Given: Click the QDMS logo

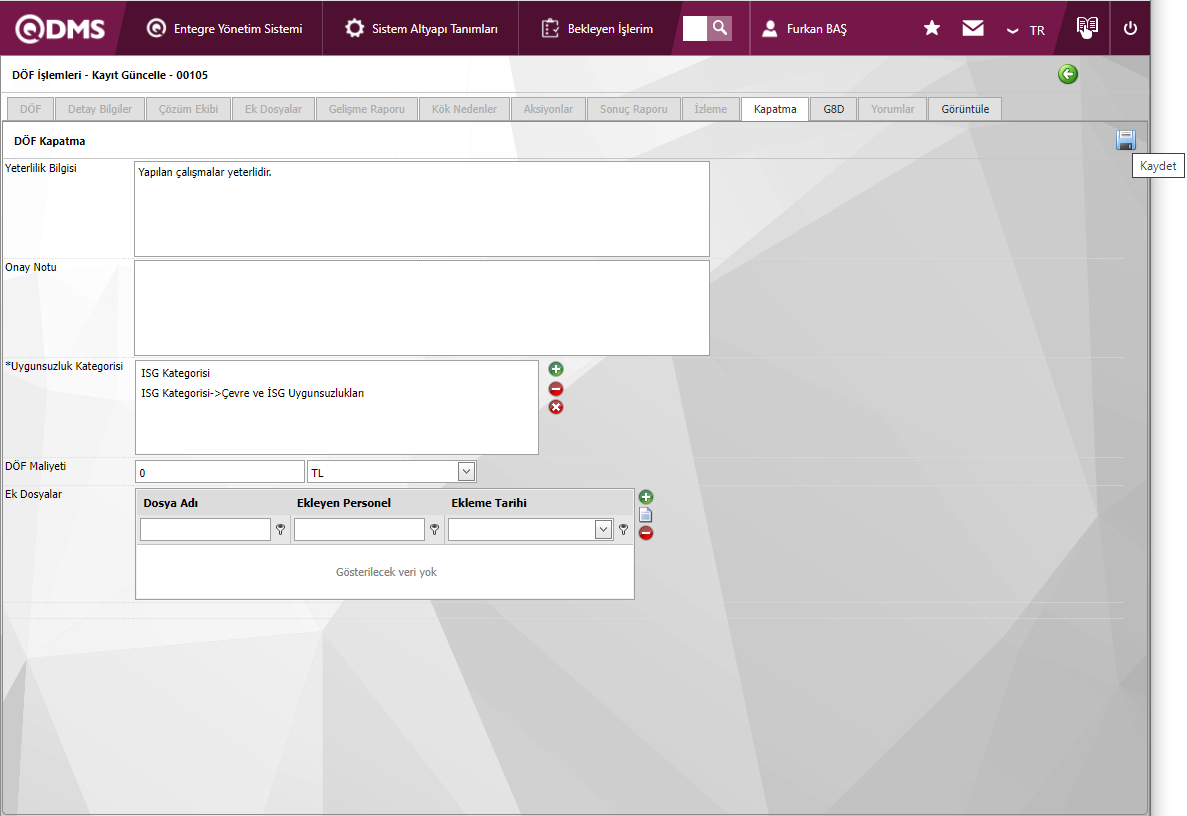Looking at the screenshot, I should pos(60,29).
